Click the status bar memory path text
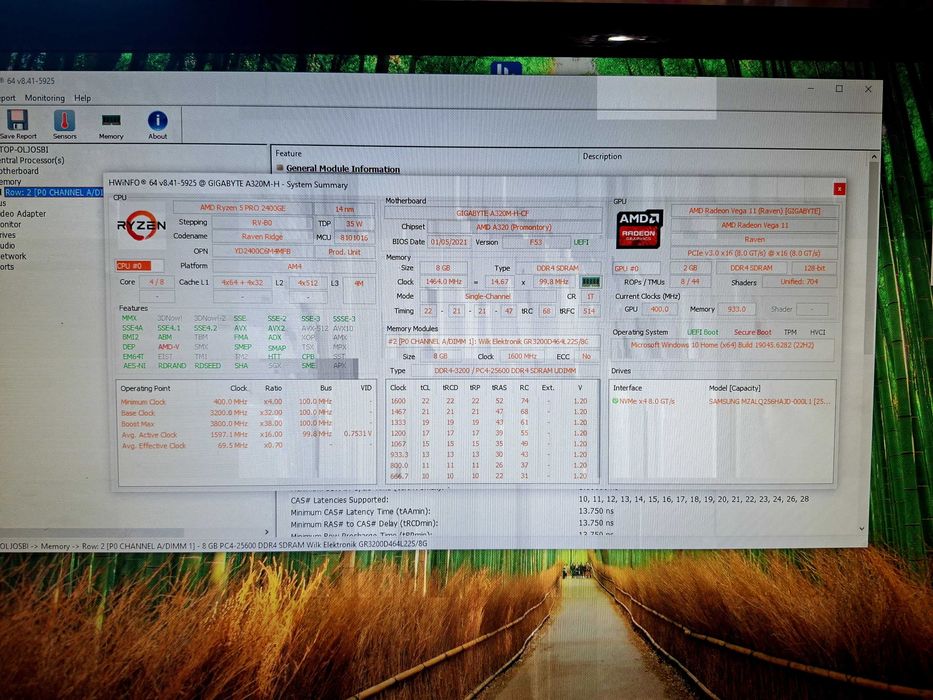 [214, 545]
